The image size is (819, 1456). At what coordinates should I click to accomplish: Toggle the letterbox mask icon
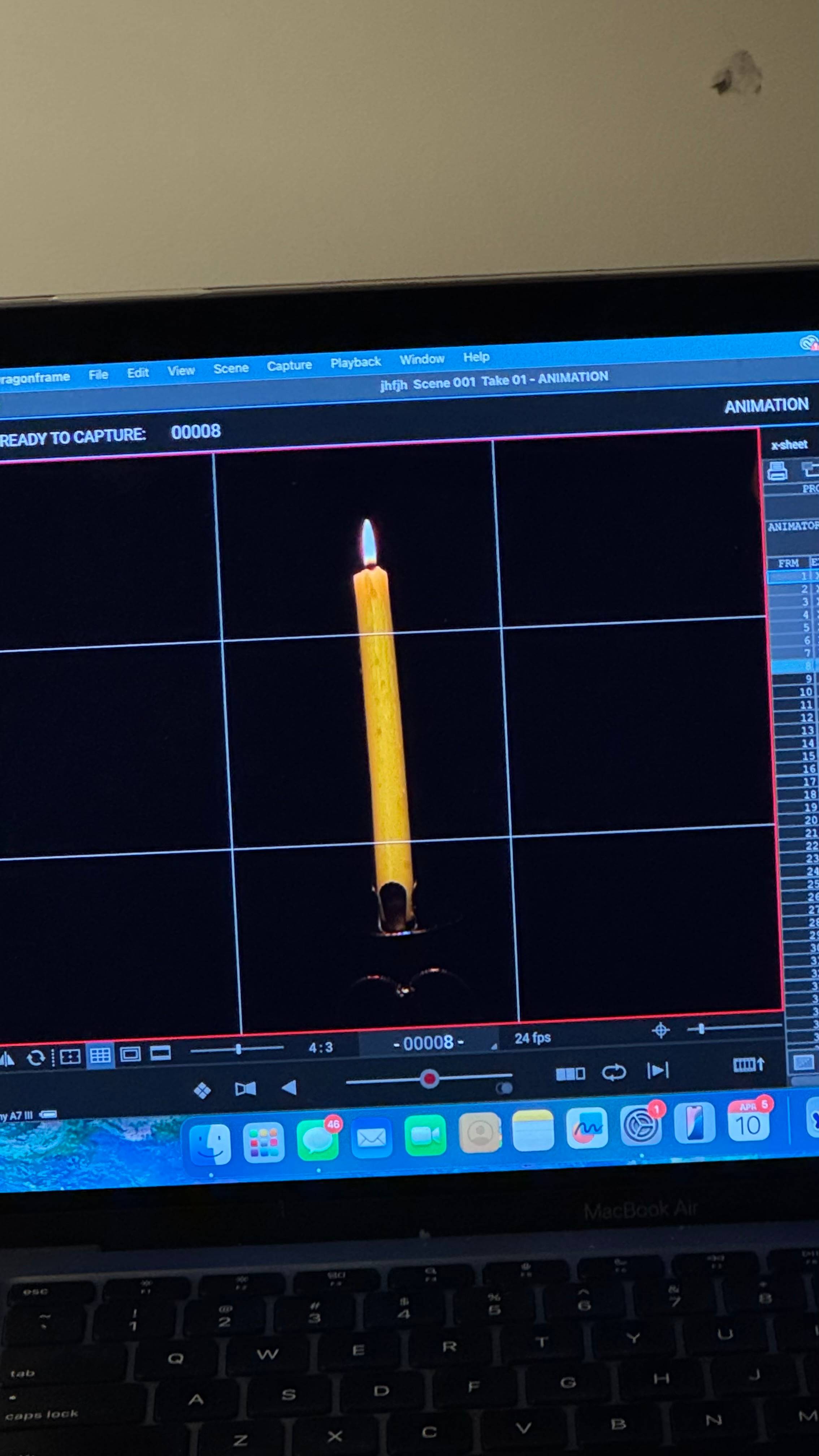tap(161, 1053)
